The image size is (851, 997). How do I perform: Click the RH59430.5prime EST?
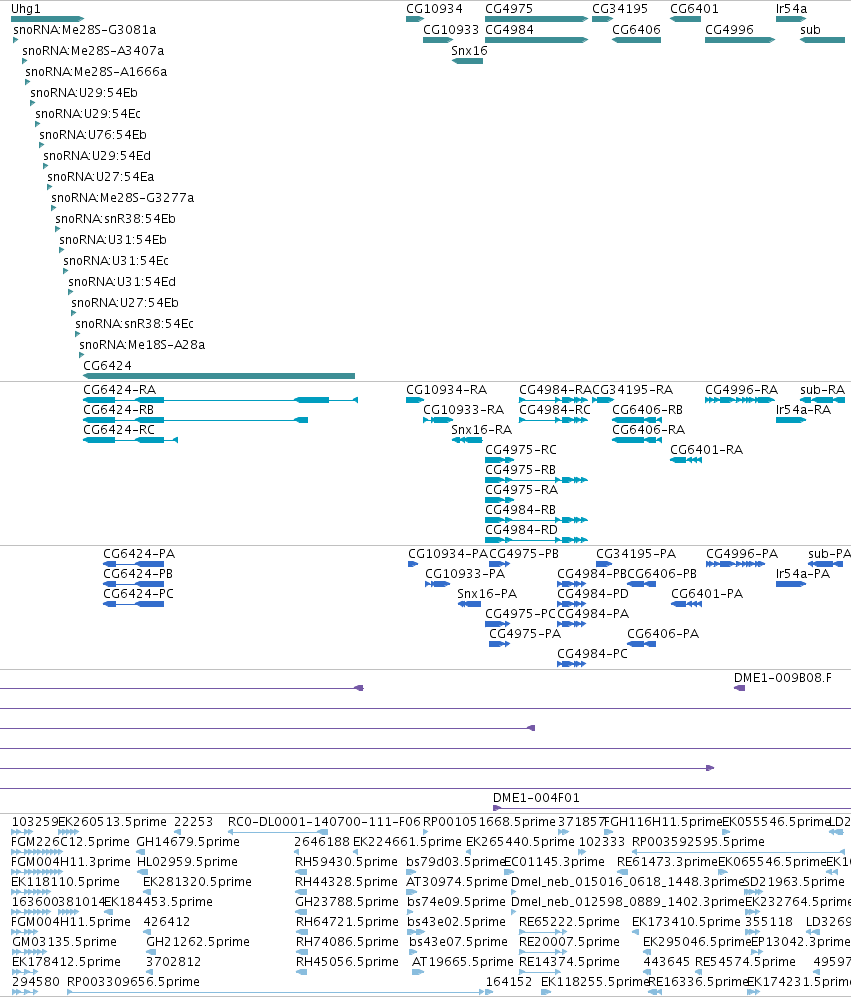(301, 872)
